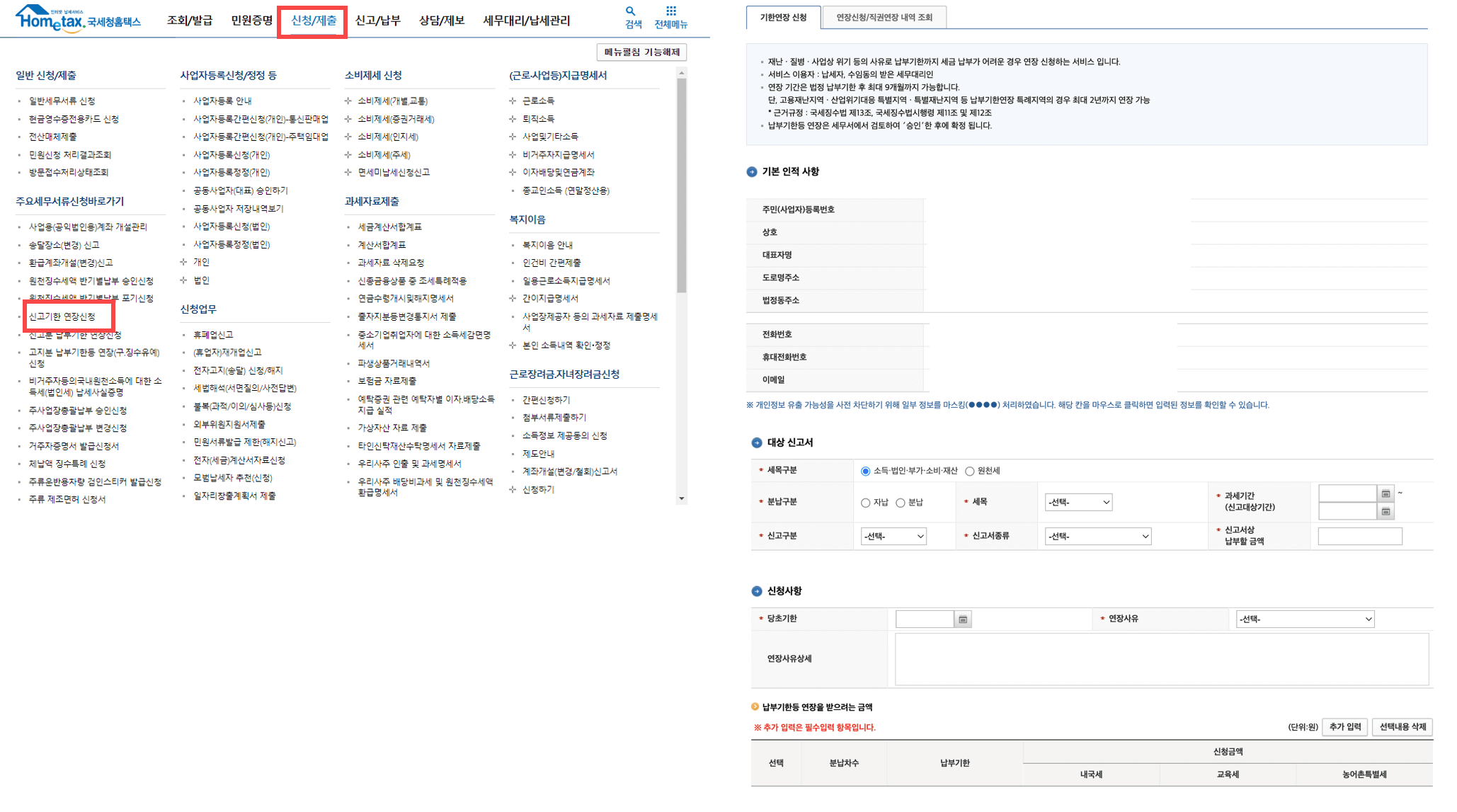Select the 원천세 radio button
The width and height of the screenshot is (1457, 812).
click(x=969, y=470)
